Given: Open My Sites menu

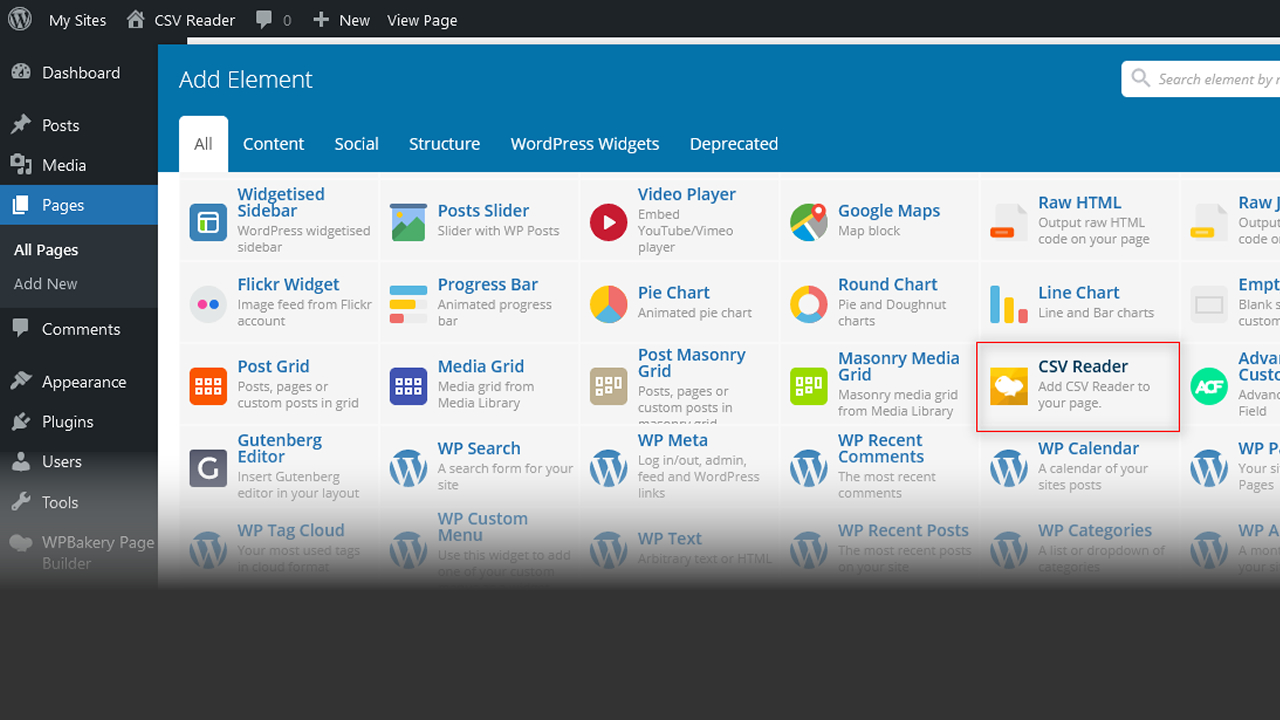Looking at the screenshot, I should coord(77,20).
